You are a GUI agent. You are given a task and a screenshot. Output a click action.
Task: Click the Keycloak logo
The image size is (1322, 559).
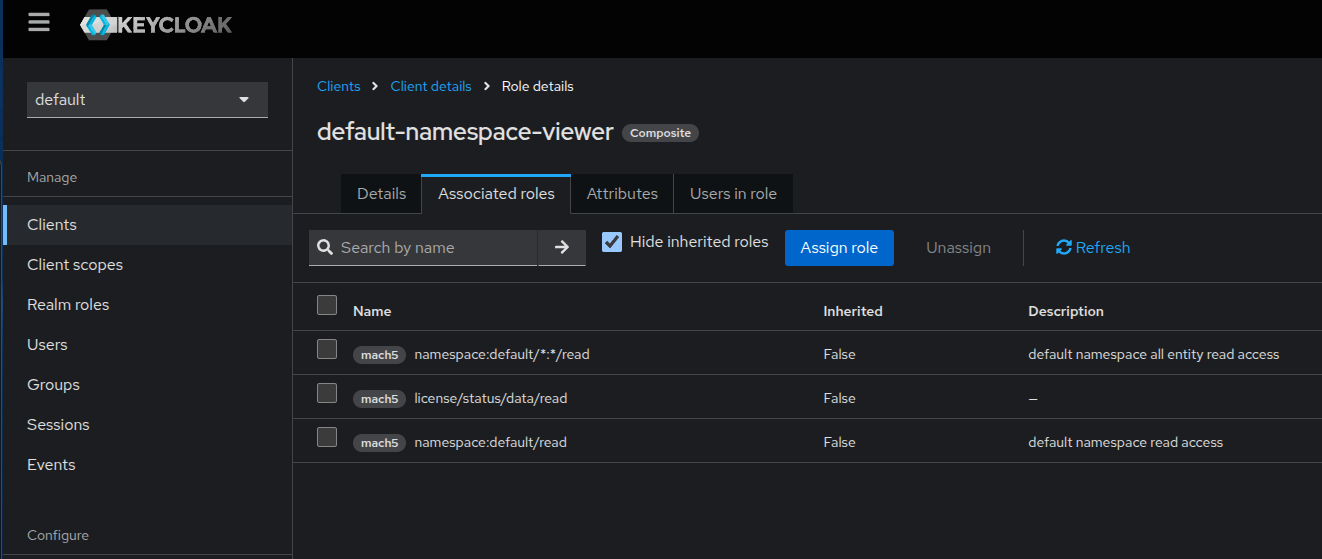[156, 25]
